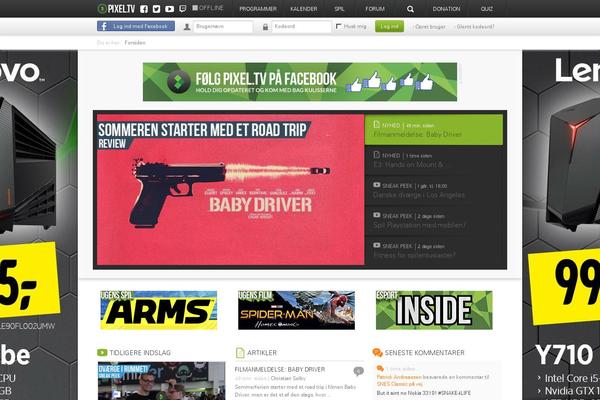Open Filmanmeldelse: Baby Driver article title
This screenshot has width=600, height=400.
point(280,369)
